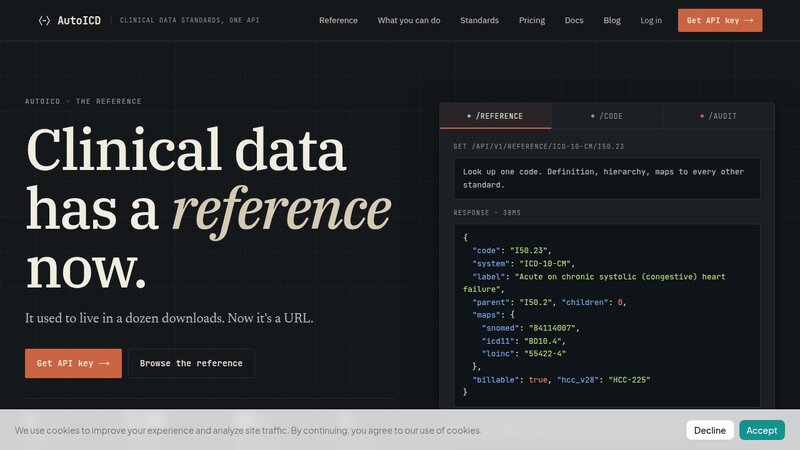Image resolution: width=800 pixels, height=450 pixels.
Task: Click the CLINICAL DATA STANDARDS, ONE API tagline
Action: (189, 20)
